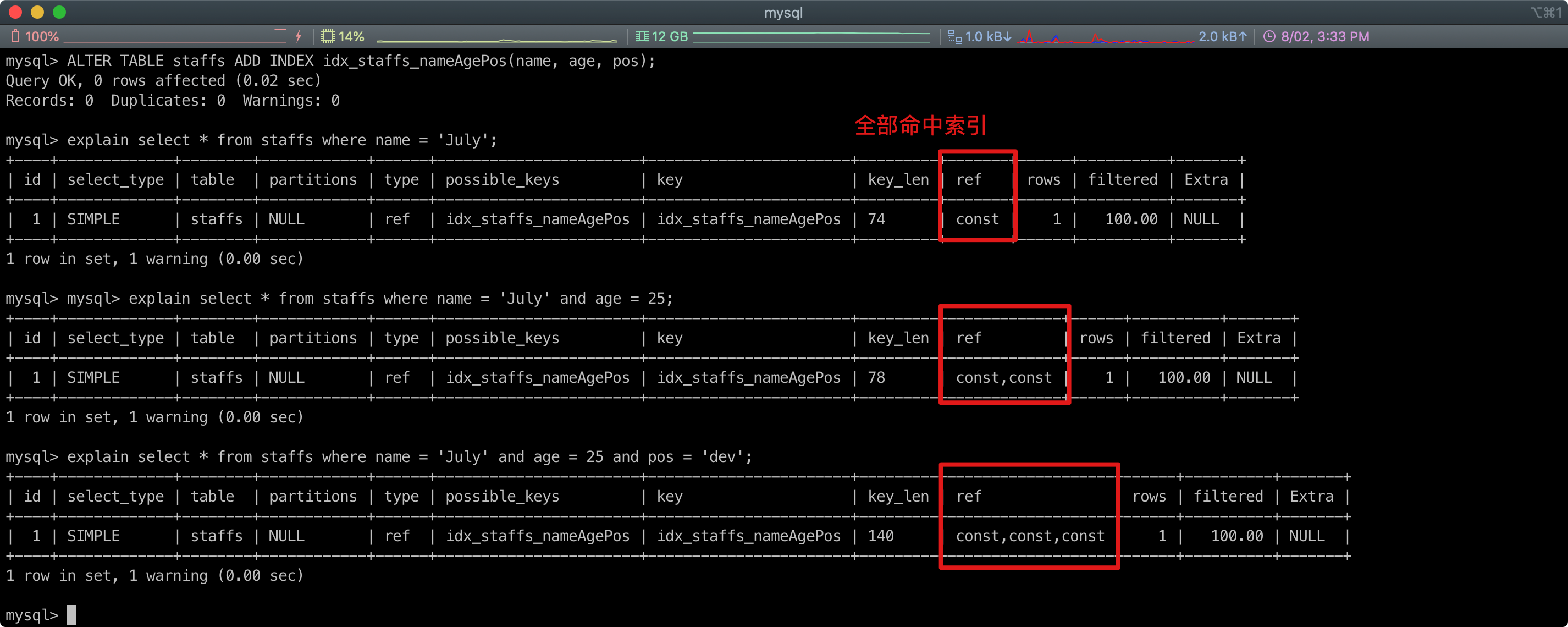Click const,const,const value in last table
The height and width of the screenshot is (627, 1568).
pos(1030,536)
